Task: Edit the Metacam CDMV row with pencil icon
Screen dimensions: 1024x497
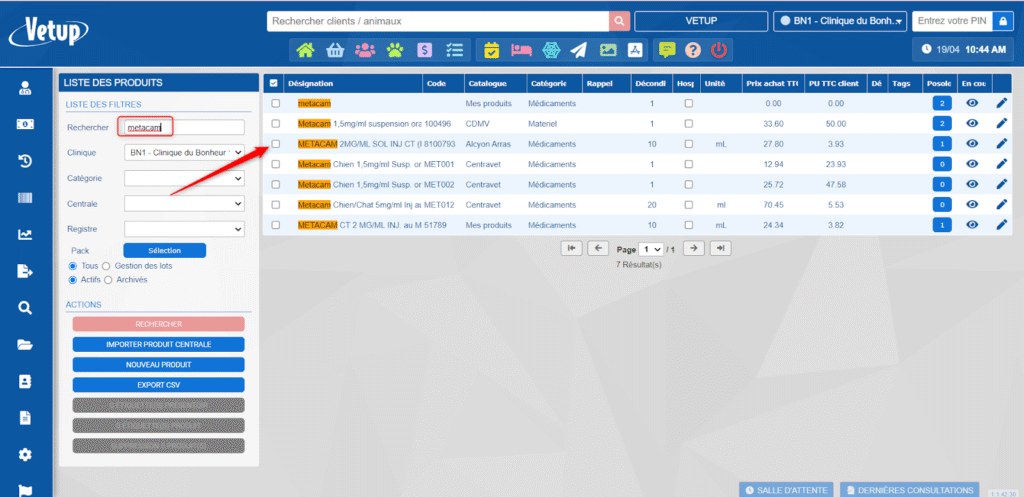Action: tap(1002, 123)
